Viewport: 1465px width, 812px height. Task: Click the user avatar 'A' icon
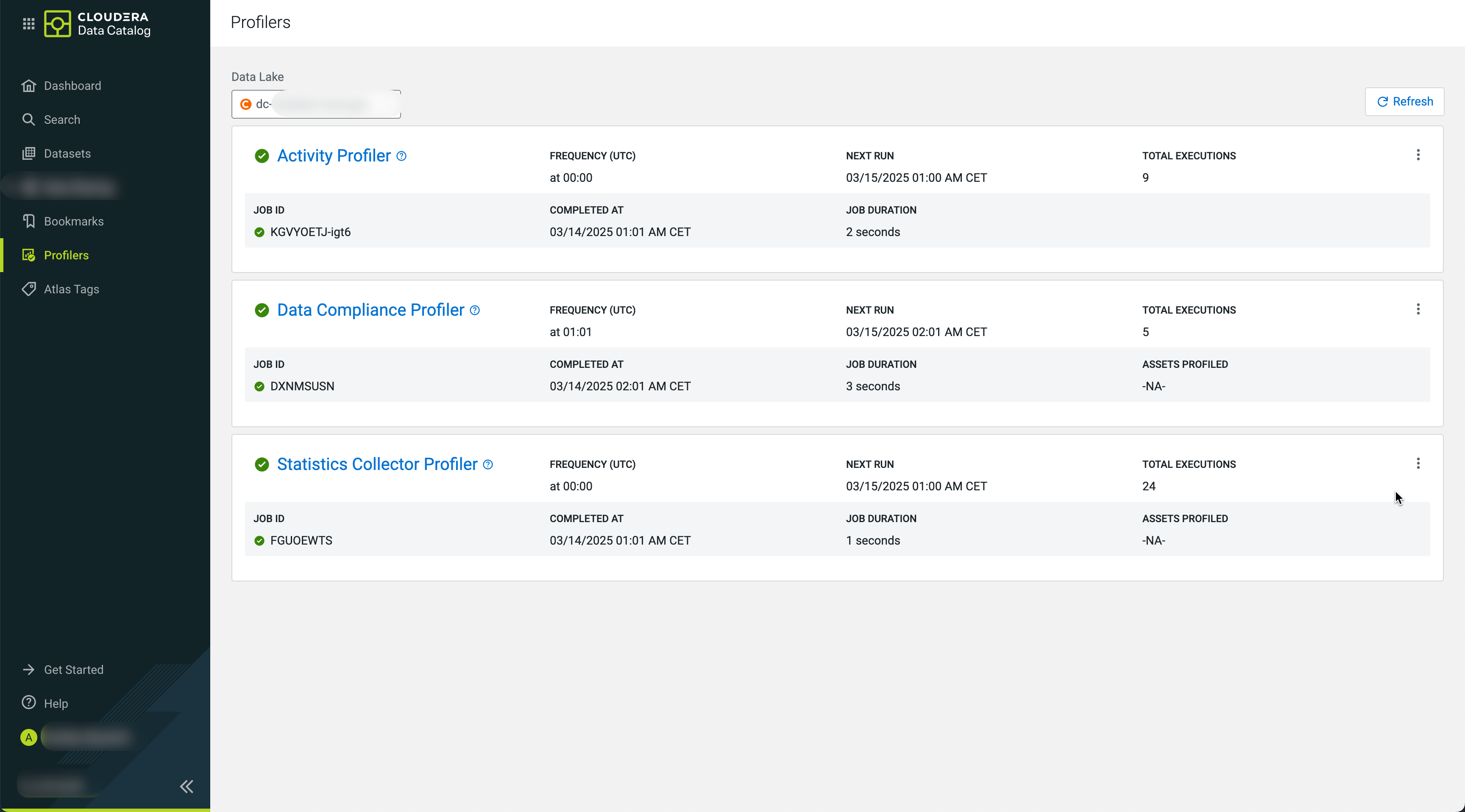[28, 737]
